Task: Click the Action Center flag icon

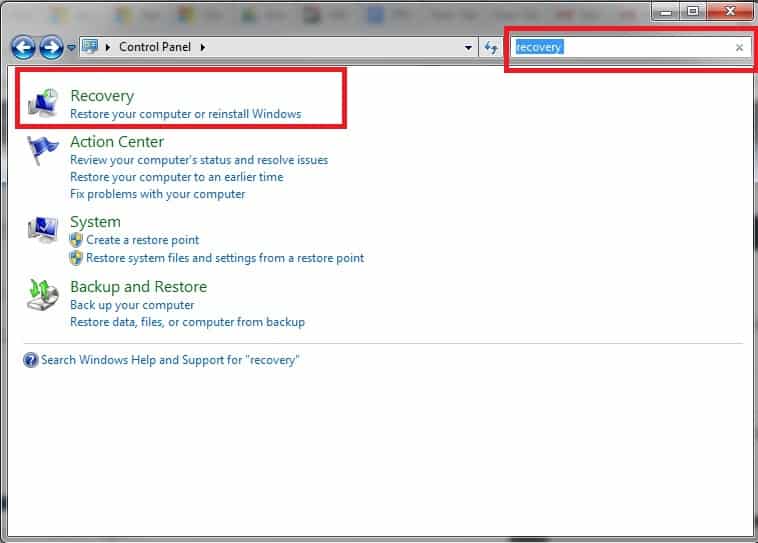Action: coord(42,149)
